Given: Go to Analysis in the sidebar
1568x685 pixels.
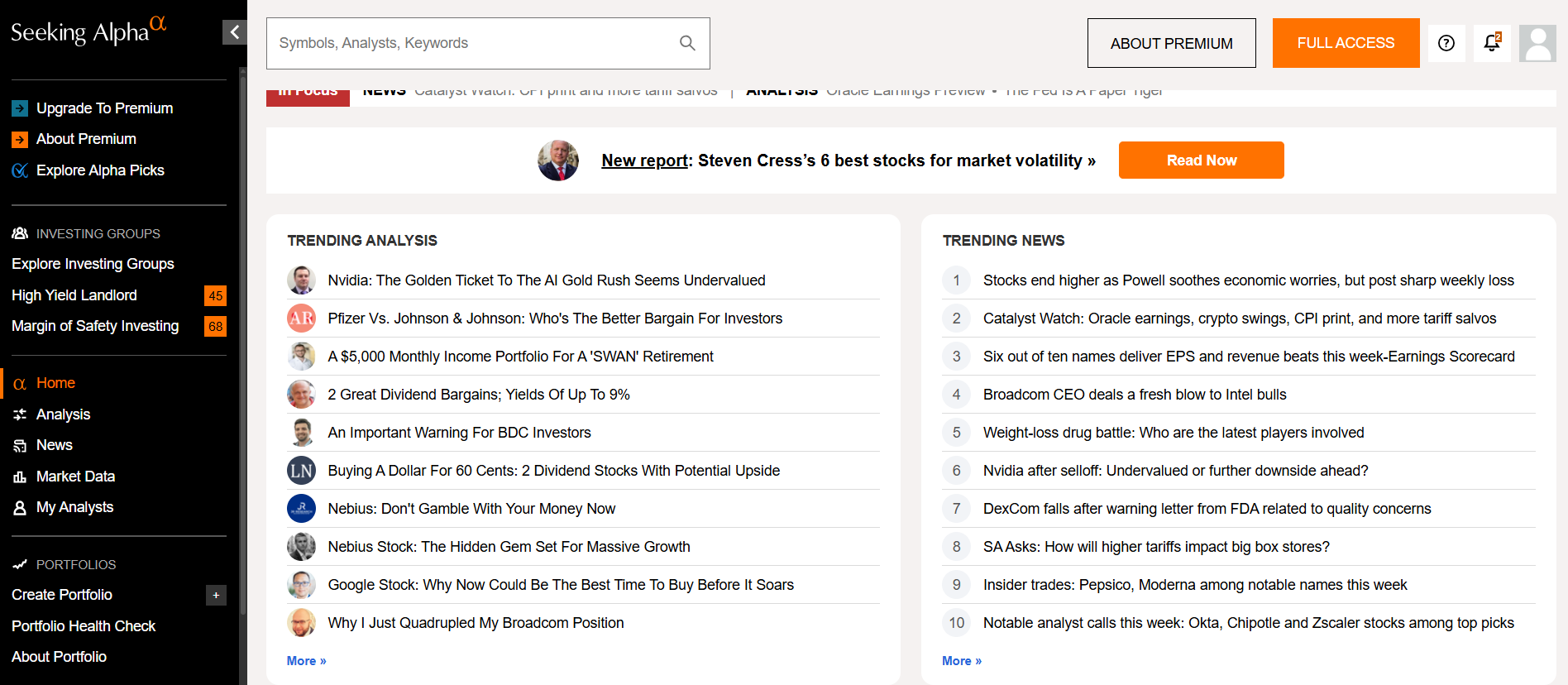Looking at the screenshot, I should (x=63, y=414).
